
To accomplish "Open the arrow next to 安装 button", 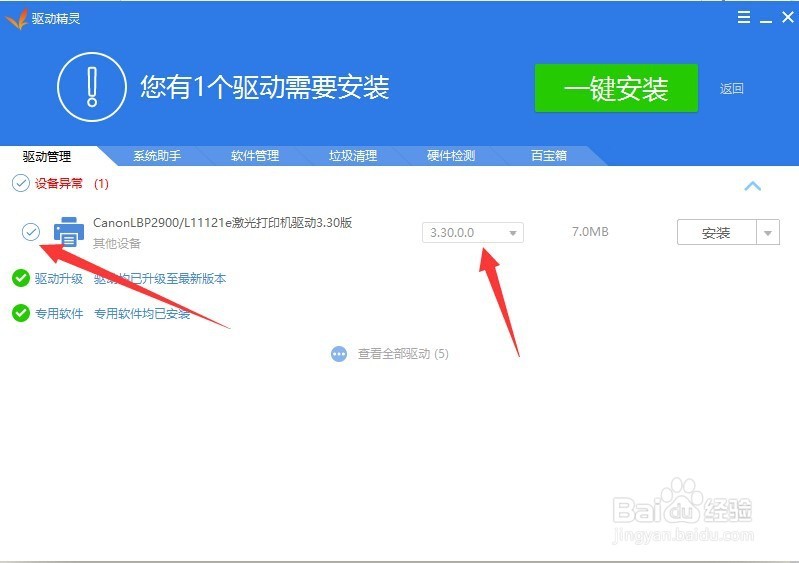I will coord(768,233).
